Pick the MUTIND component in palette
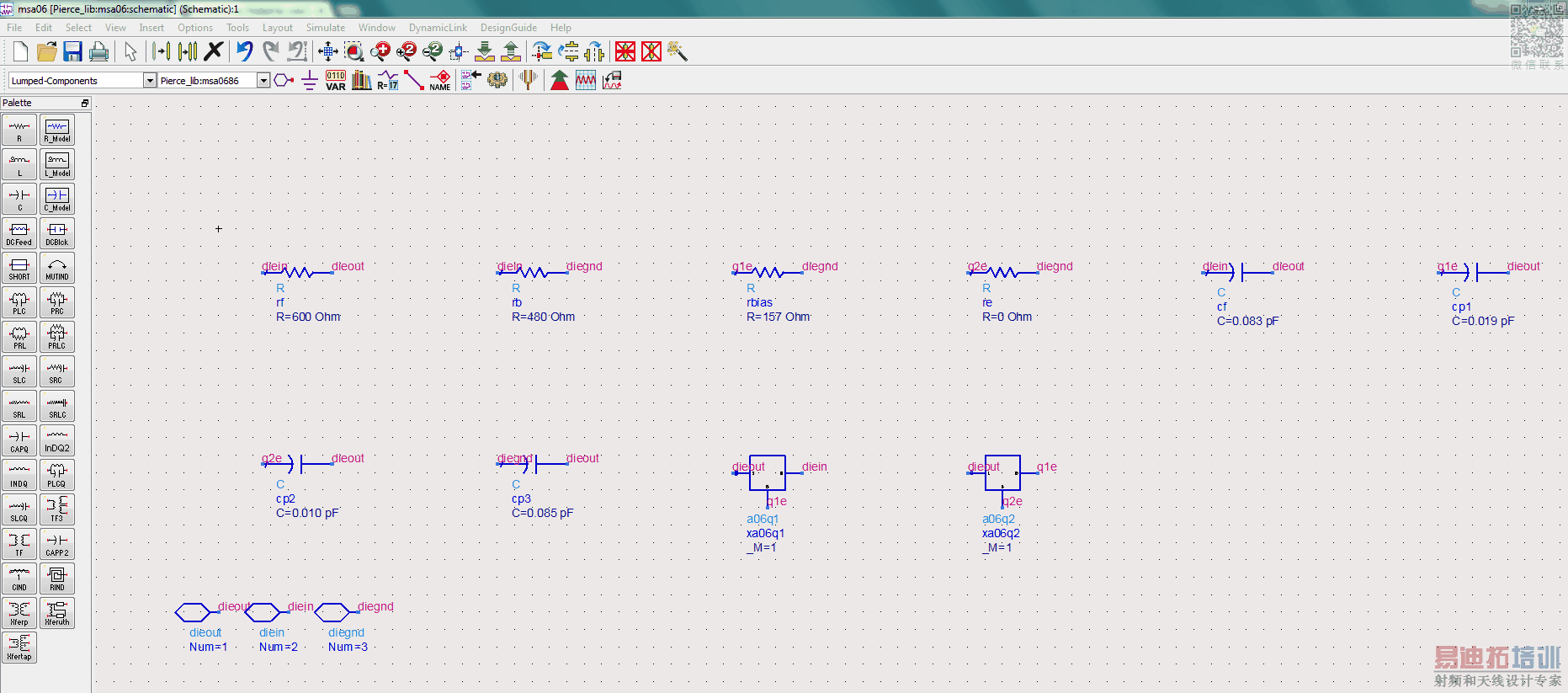1568x693 pixels. [x=57, y=268]
